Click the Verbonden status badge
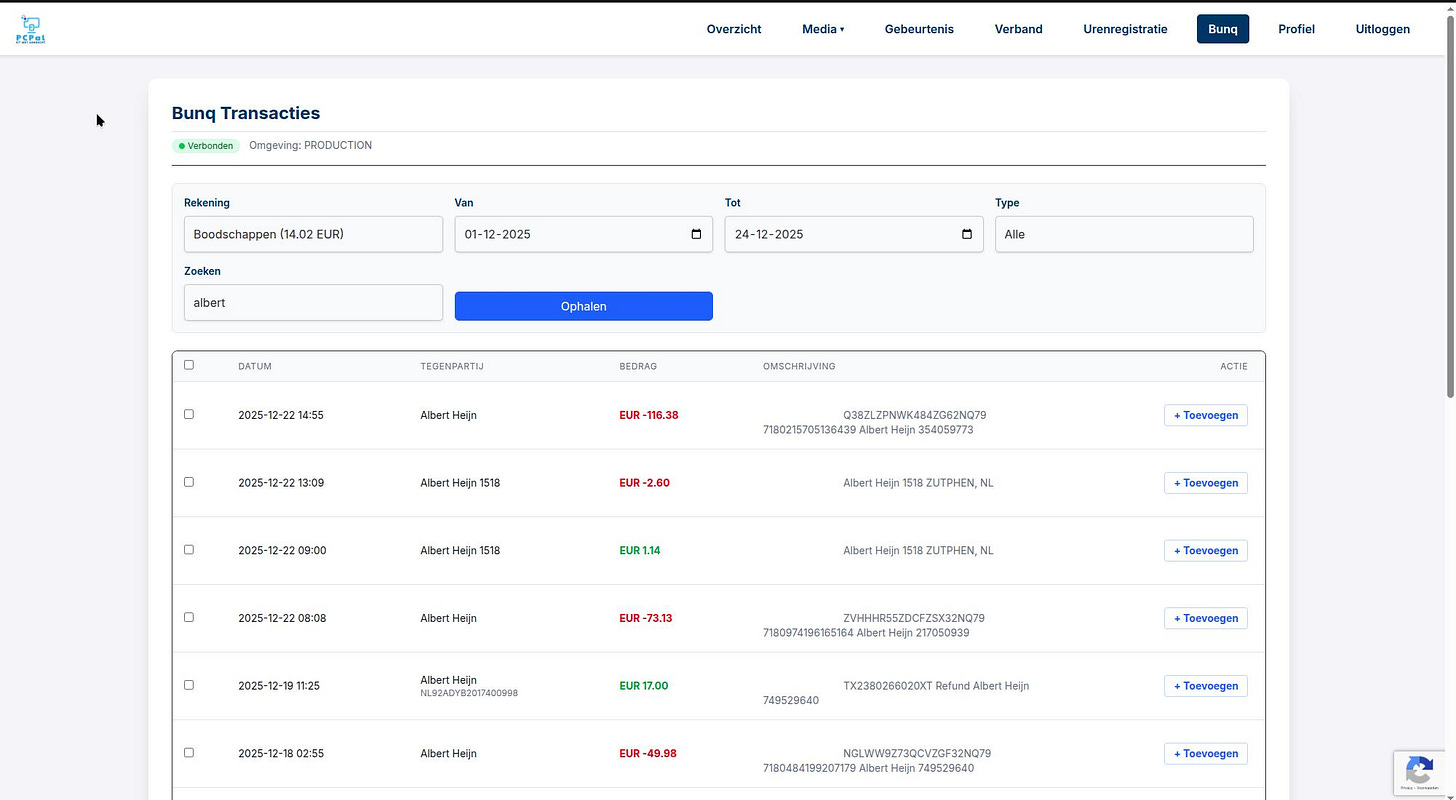The width and height of the screenshot is (1456, 800). tap(206, 146)
